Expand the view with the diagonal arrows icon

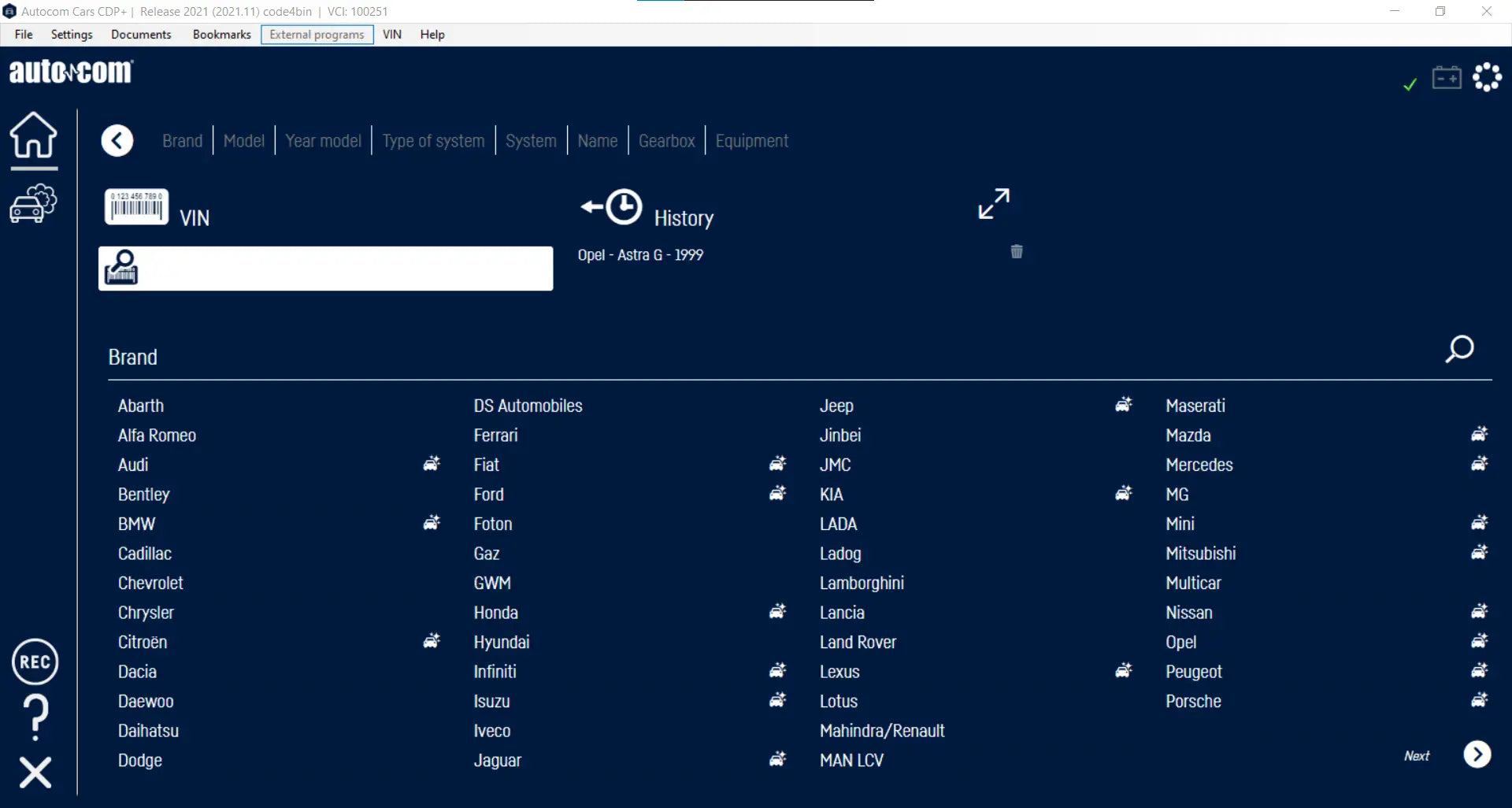[994, 204]
